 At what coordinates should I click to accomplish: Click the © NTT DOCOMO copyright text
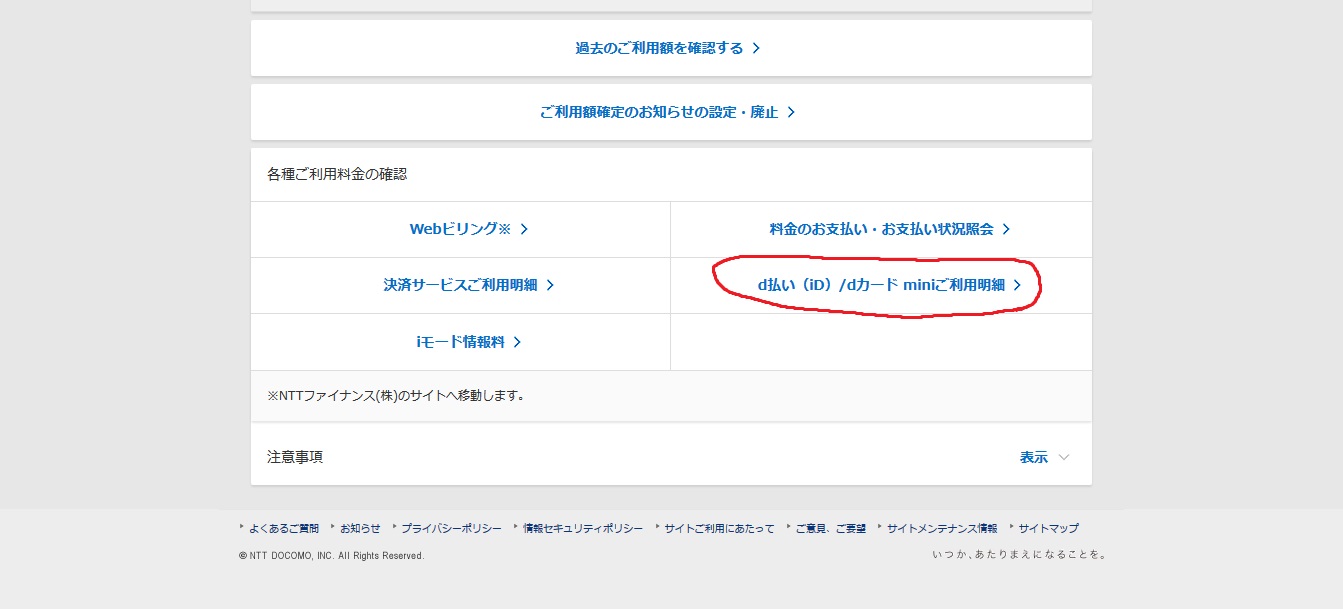331,556
